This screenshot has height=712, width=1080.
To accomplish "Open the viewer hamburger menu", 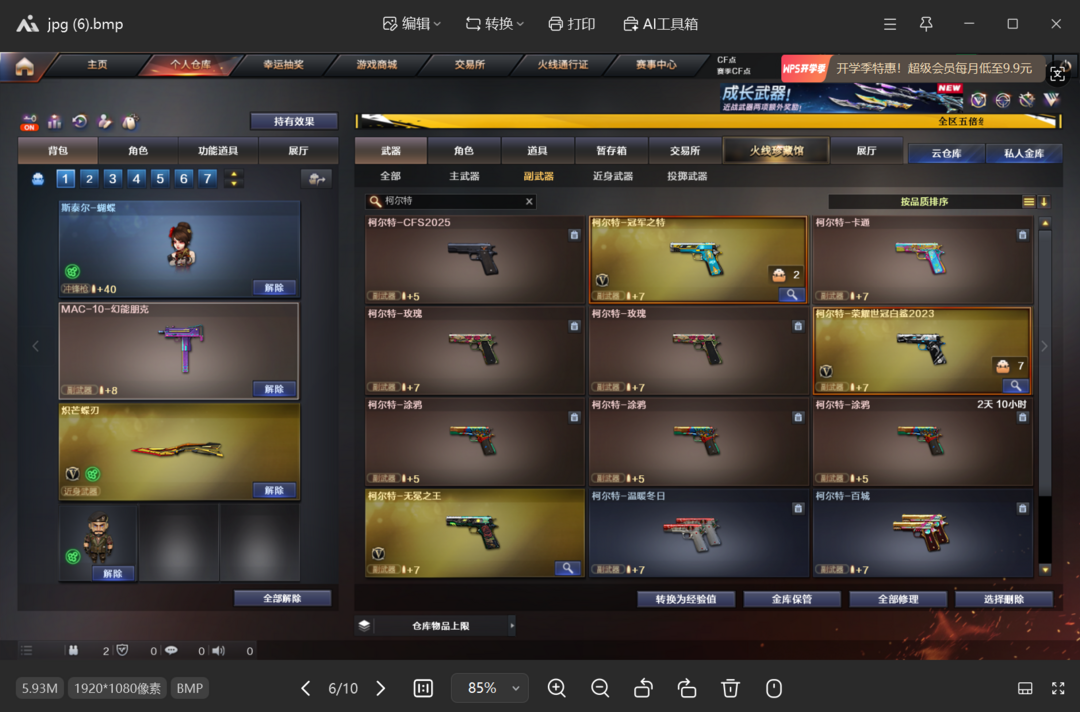I will click(890, 24).
